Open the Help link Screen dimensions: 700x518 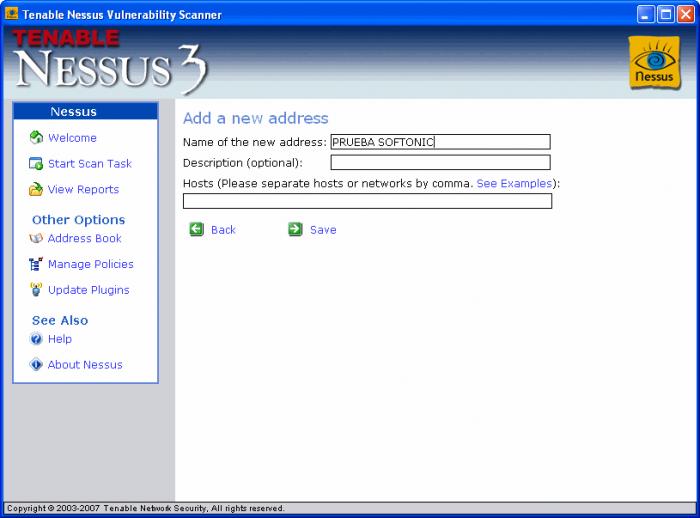60,339
